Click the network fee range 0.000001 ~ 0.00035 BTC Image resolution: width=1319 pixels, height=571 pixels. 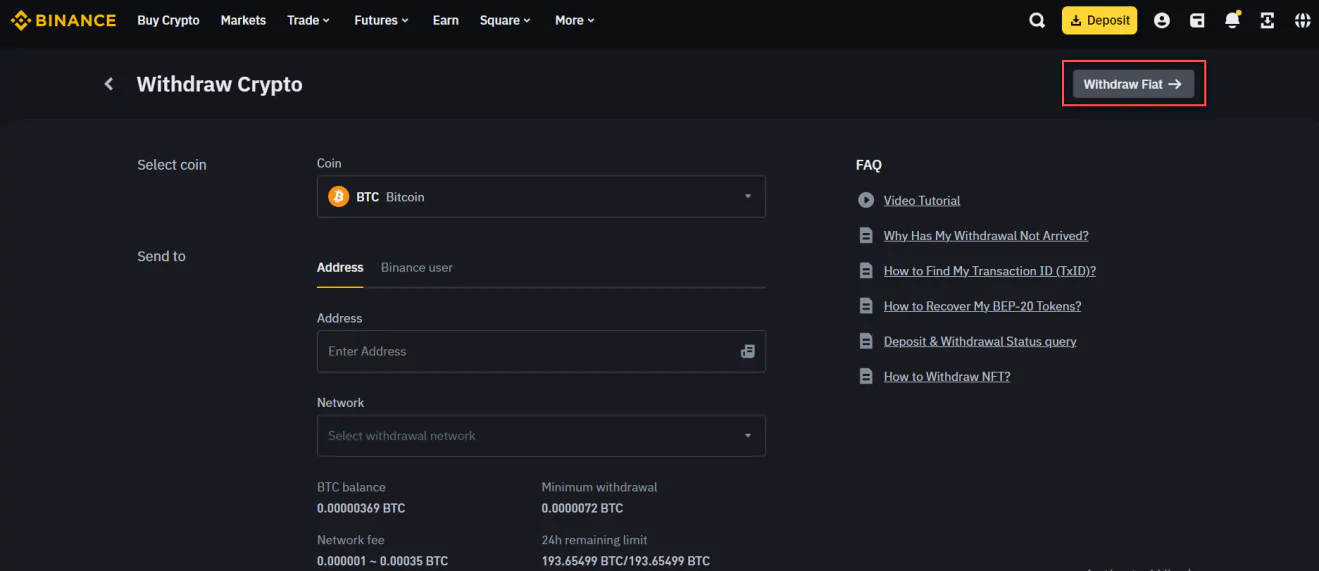tap(382, 561)
